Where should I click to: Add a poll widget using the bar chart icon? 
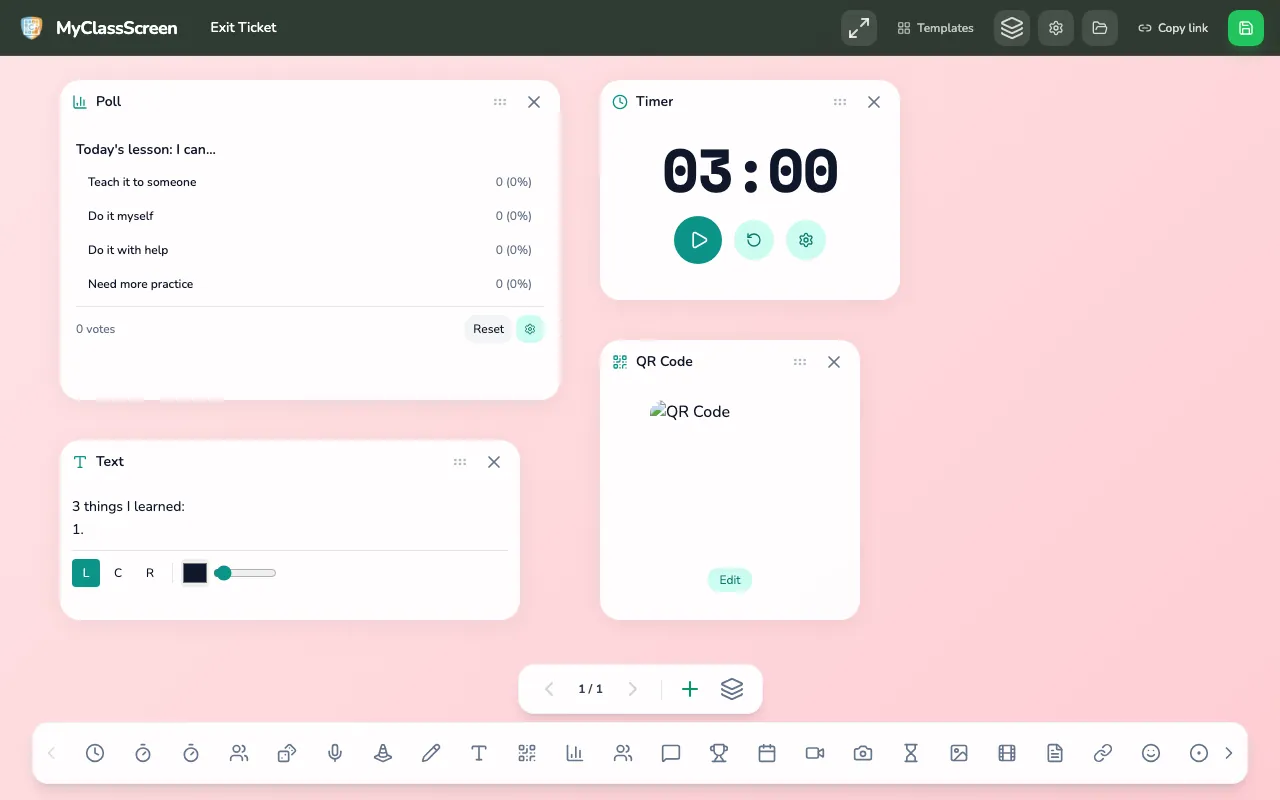tap(575, 753)
